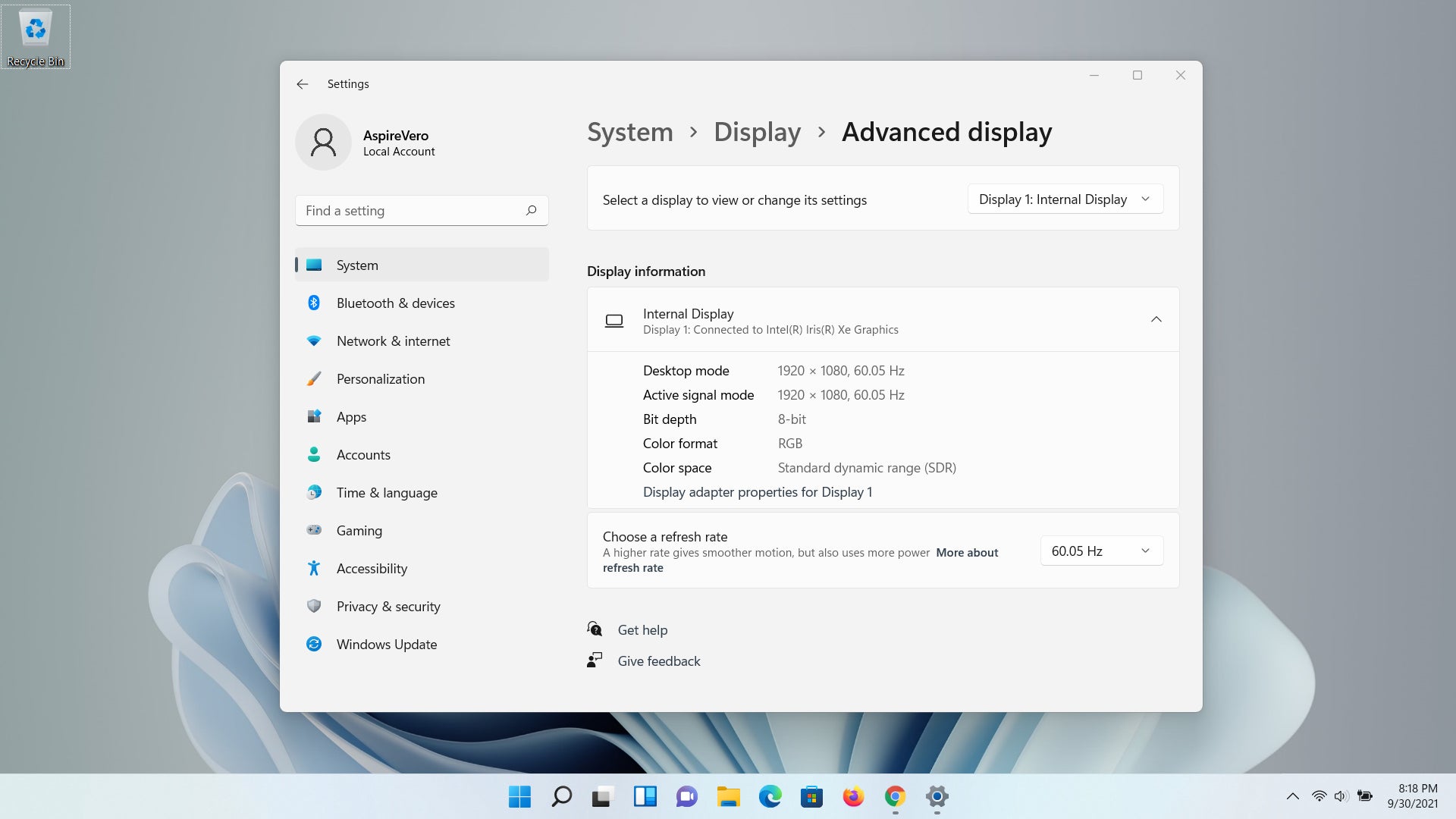Open the Display 1: Internal Display dropdown

click(x=1065, y=199)
